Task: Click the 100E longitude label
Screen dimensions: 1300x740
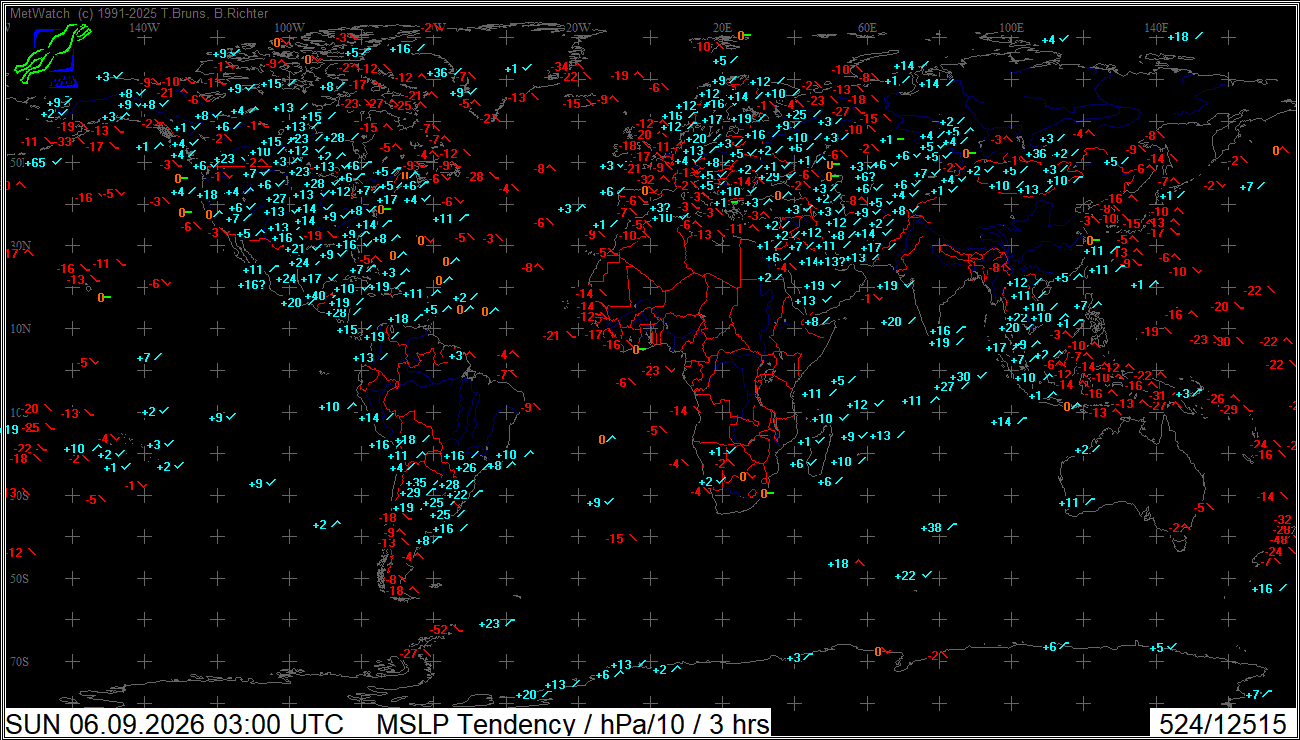Action: coord(1011,27)
